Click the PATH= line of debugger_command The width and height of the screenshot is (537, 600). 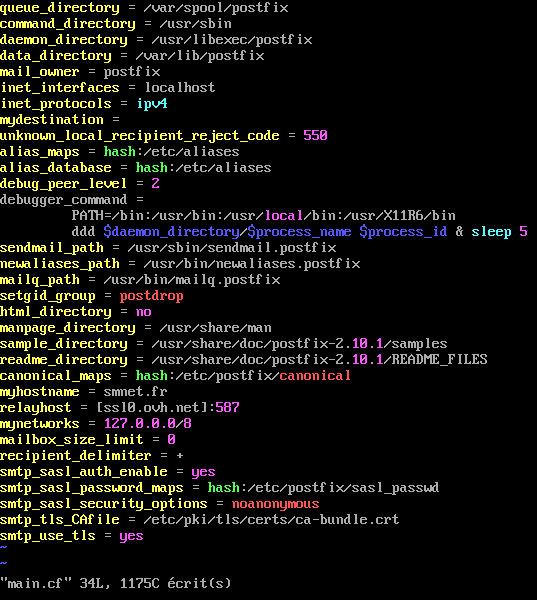pos(264,216)
